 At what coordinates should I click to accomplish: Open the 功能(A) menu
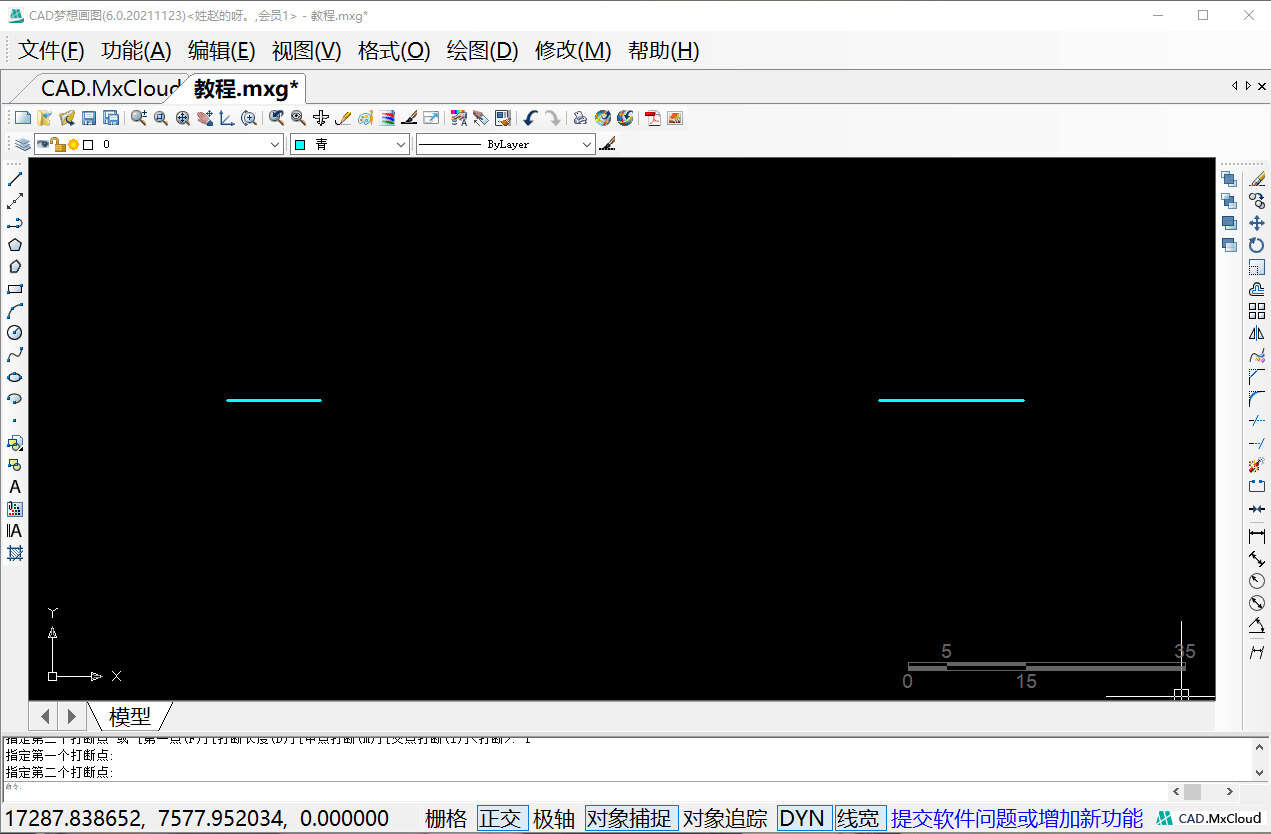click(137, 51)
